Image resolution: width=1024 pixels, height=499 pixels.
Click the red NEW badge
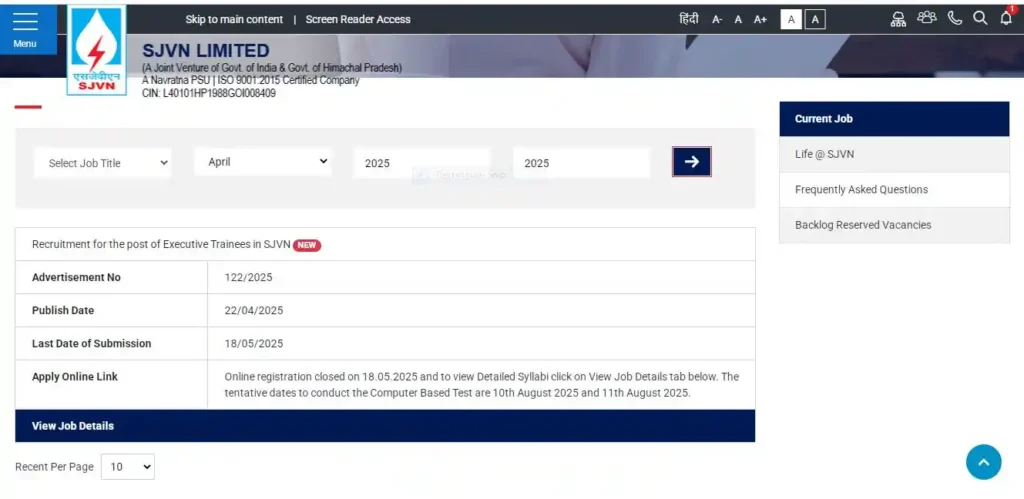coord(307,246)
